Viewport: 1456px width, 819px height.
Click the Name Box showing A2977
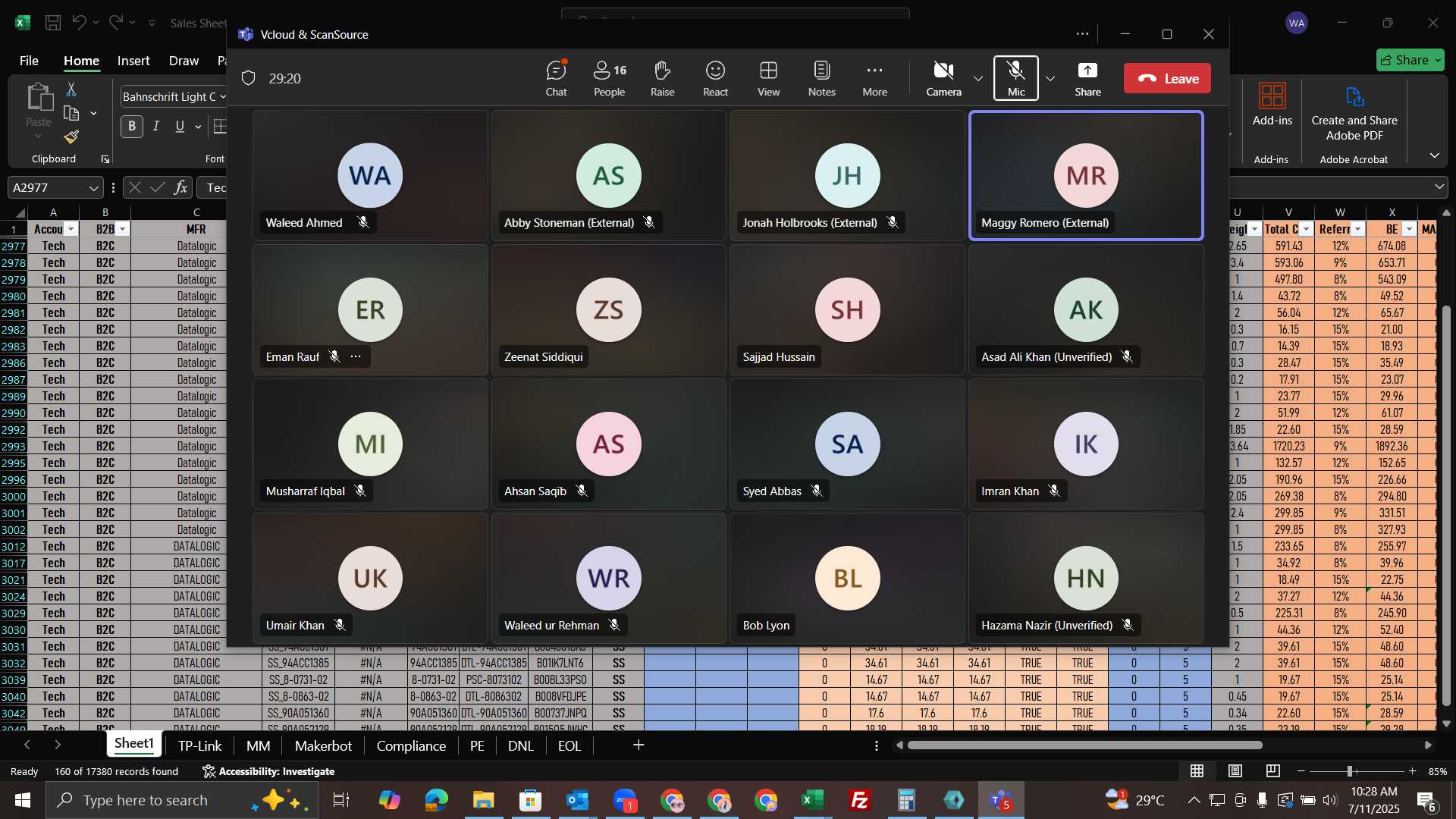[55, 187]
